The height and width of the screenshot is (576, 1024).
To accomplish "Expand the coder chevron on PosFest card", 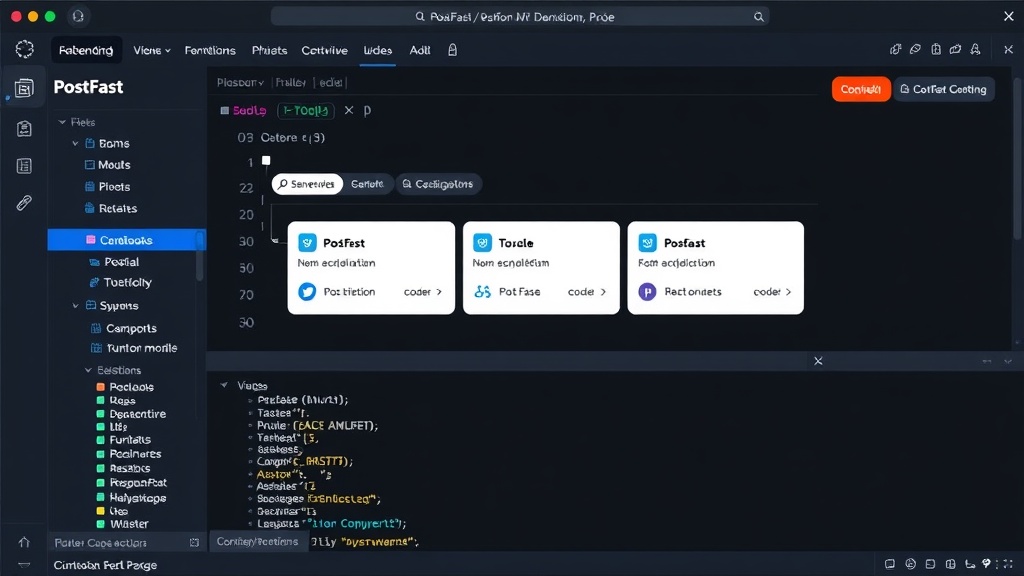I will click(439, 292).
